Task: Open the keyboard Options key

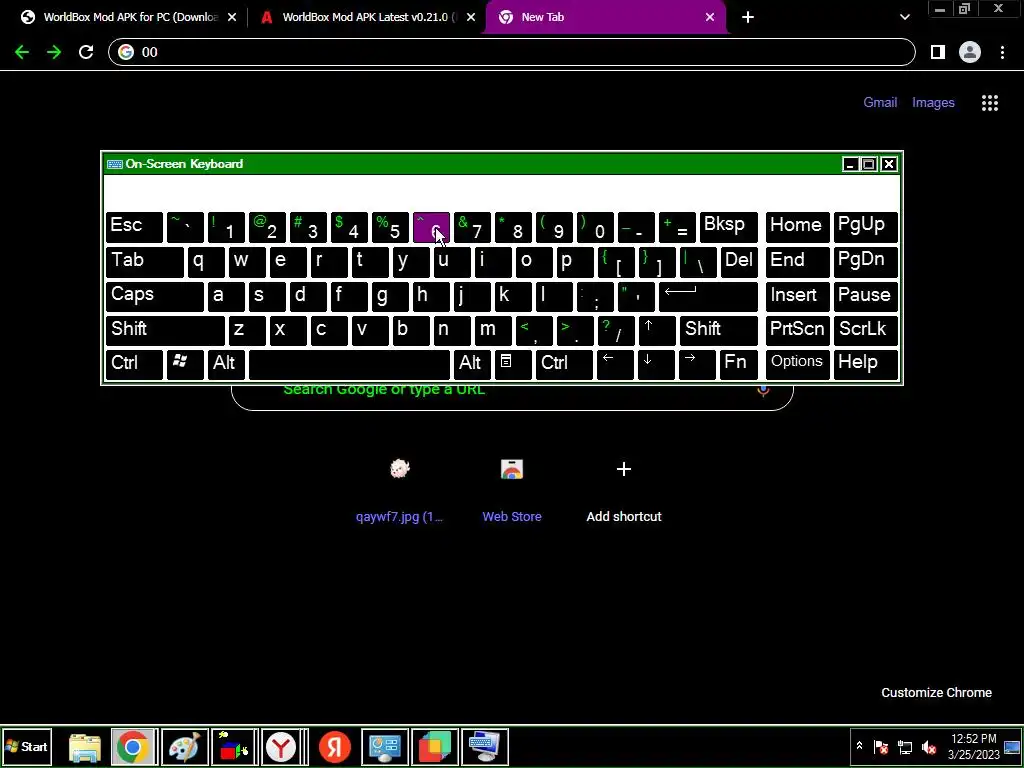Action: [x=797, y=364]
